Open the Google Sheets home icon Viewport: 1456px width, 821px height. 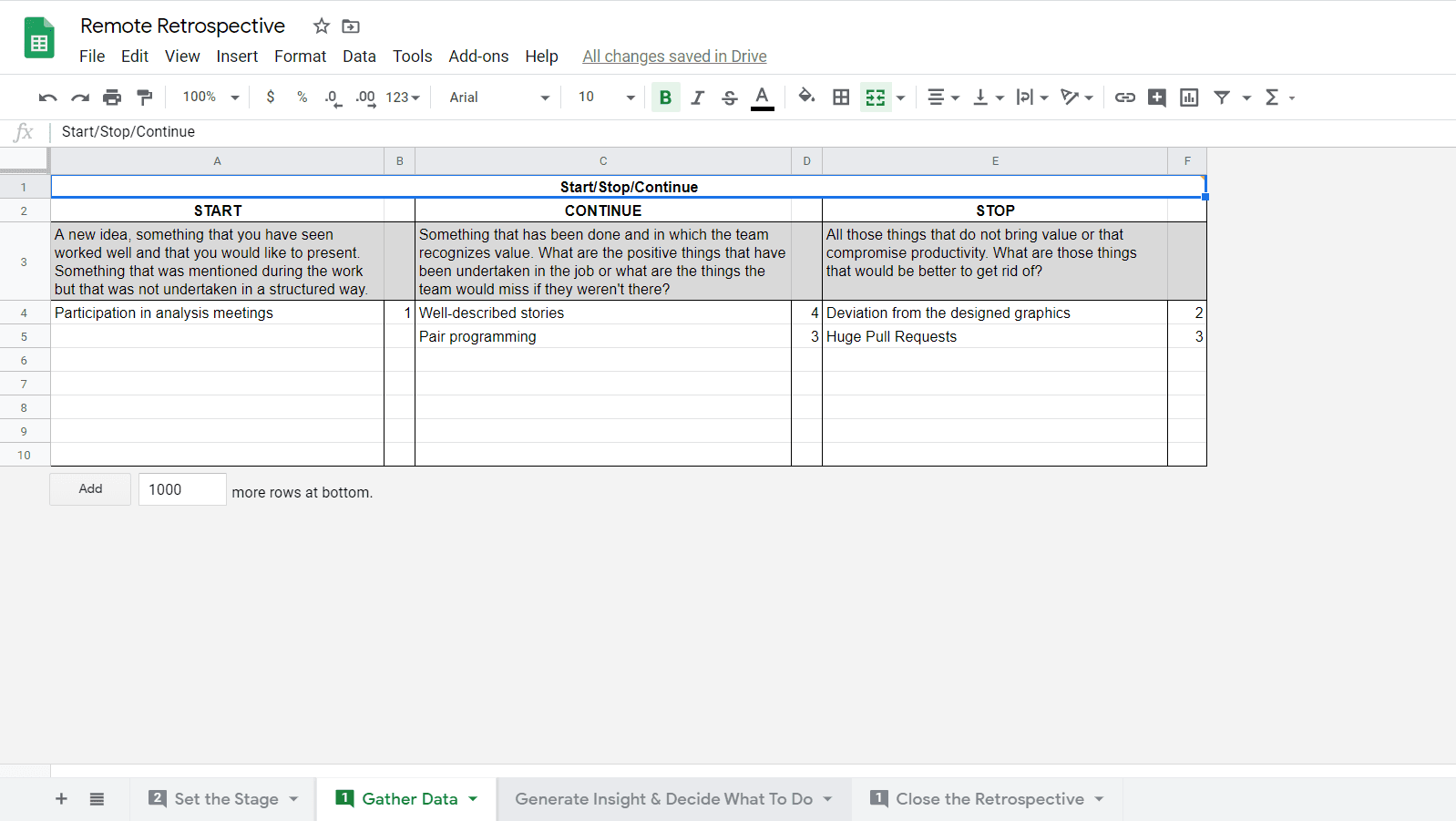click(39, 38)
